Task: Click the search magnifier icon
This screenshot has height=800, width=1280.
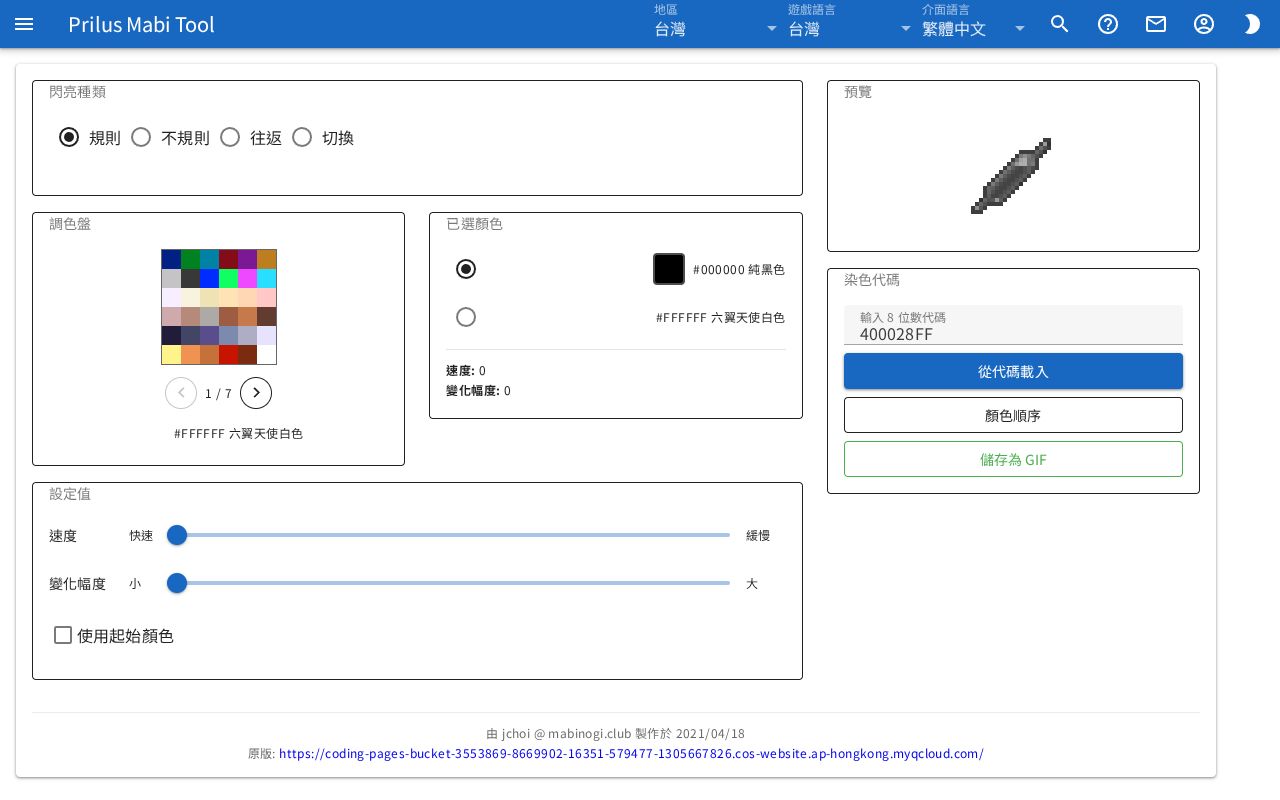Action: (1060, 24)
